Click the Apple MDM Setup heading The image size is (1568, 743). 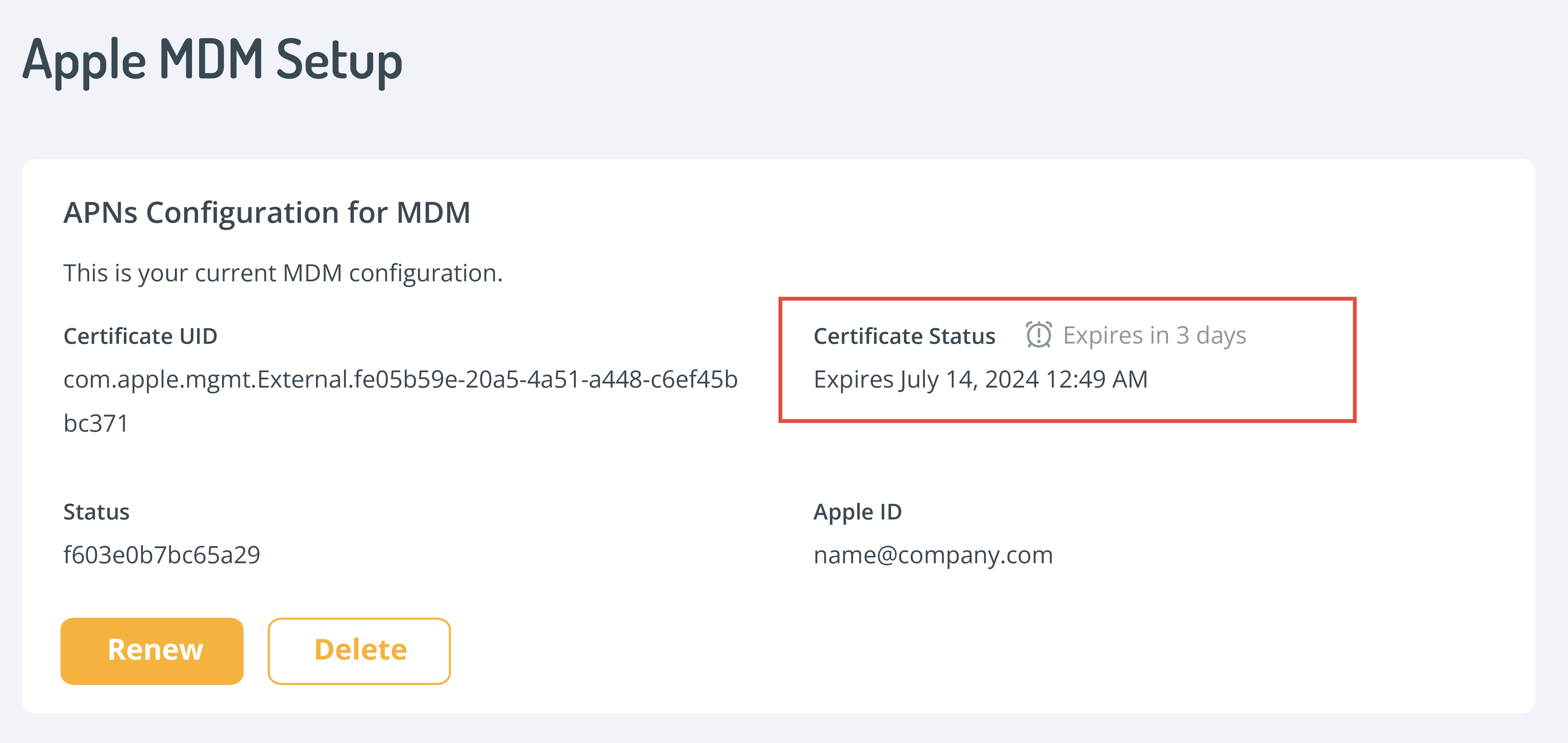[212, 60]
